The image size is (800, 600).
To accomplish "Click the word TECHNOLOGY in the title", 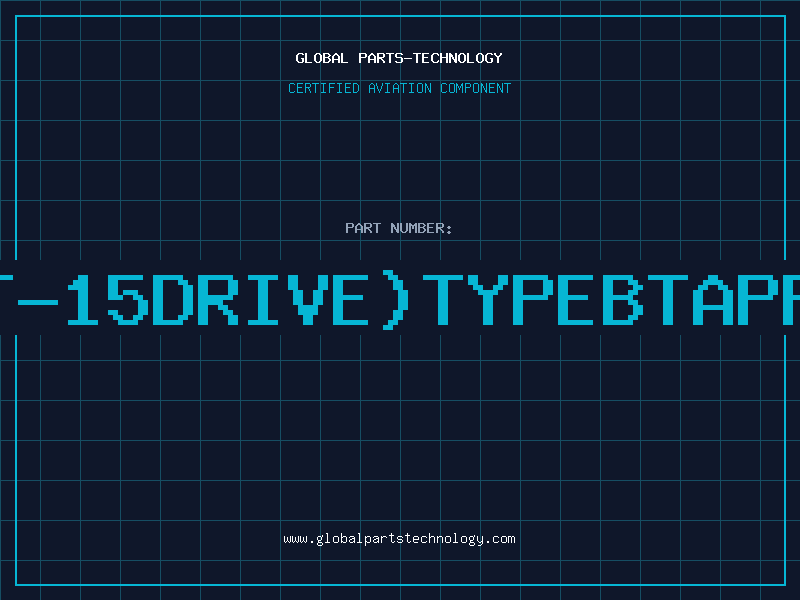I will coord(458,58).
